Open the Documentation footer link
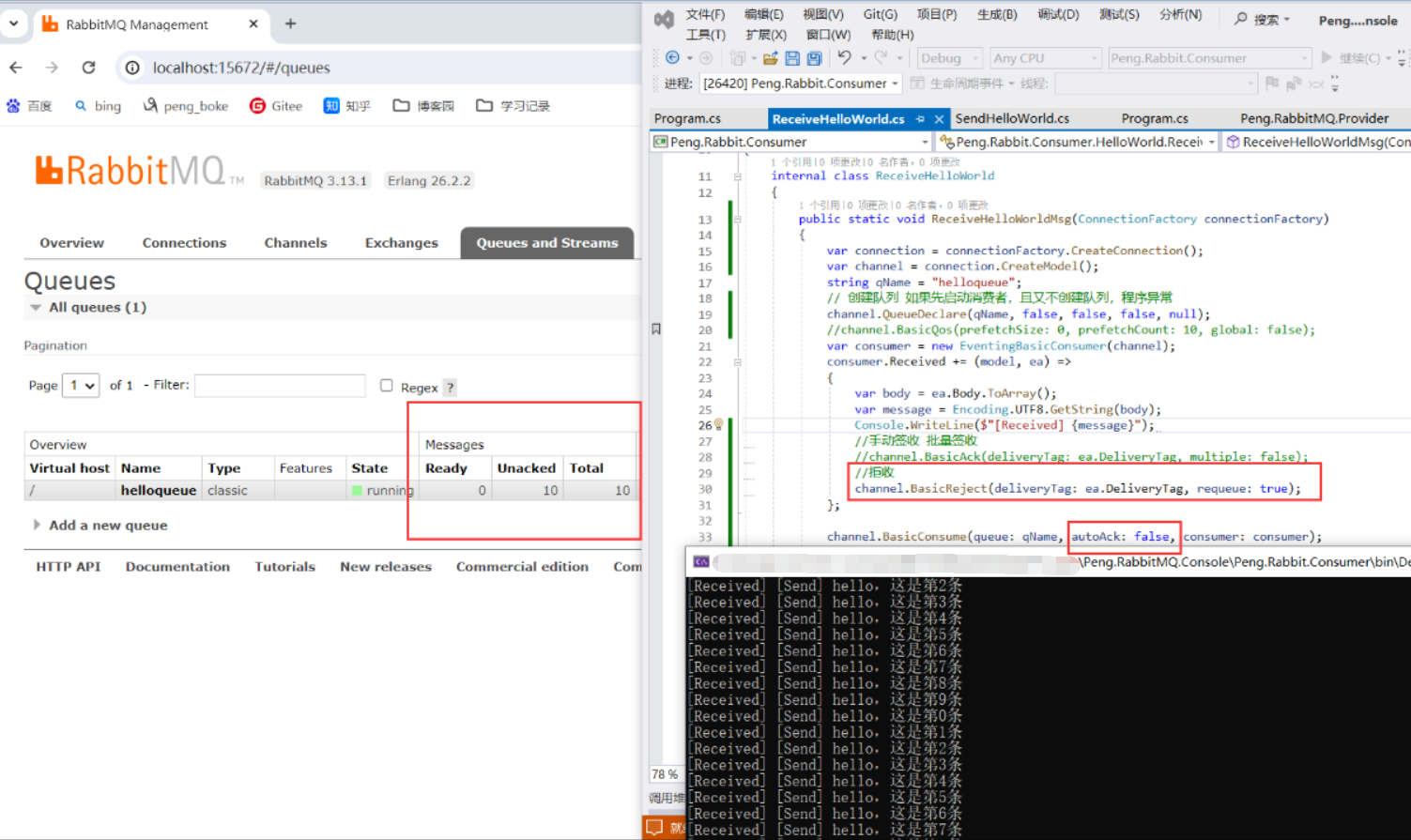 [177, 566]
